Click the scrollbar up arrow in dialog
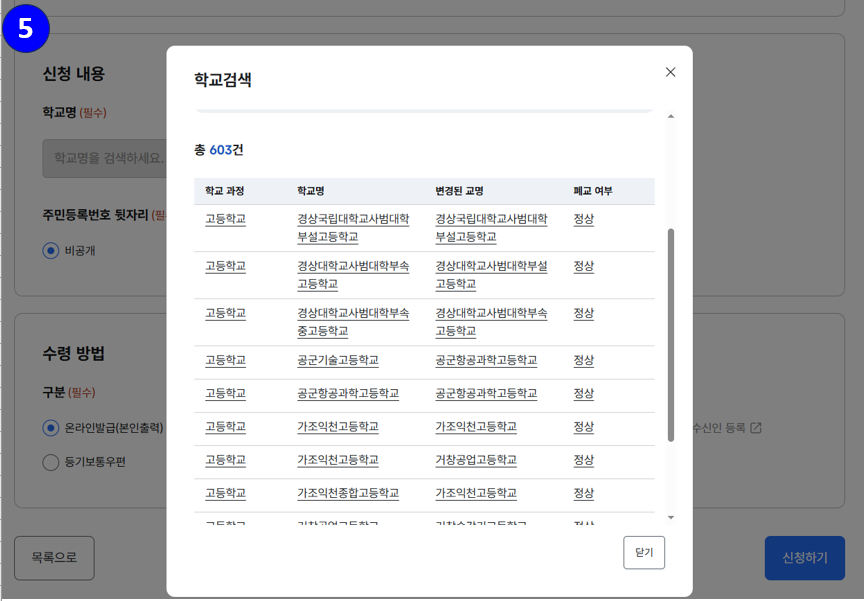The height and width of the screenshot is (601, 864). tap(671, 116)
